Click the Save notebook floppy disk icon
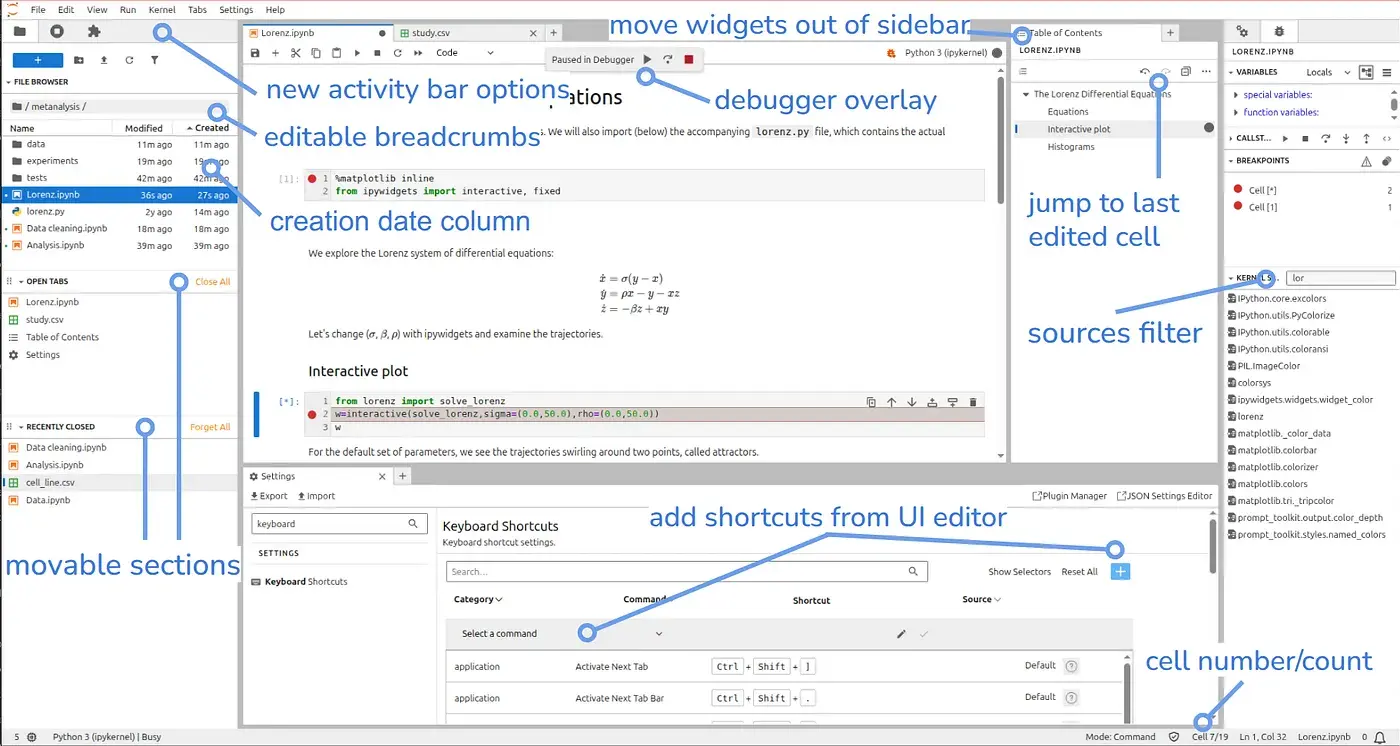 pyautogui.click(x=255, y=53)
